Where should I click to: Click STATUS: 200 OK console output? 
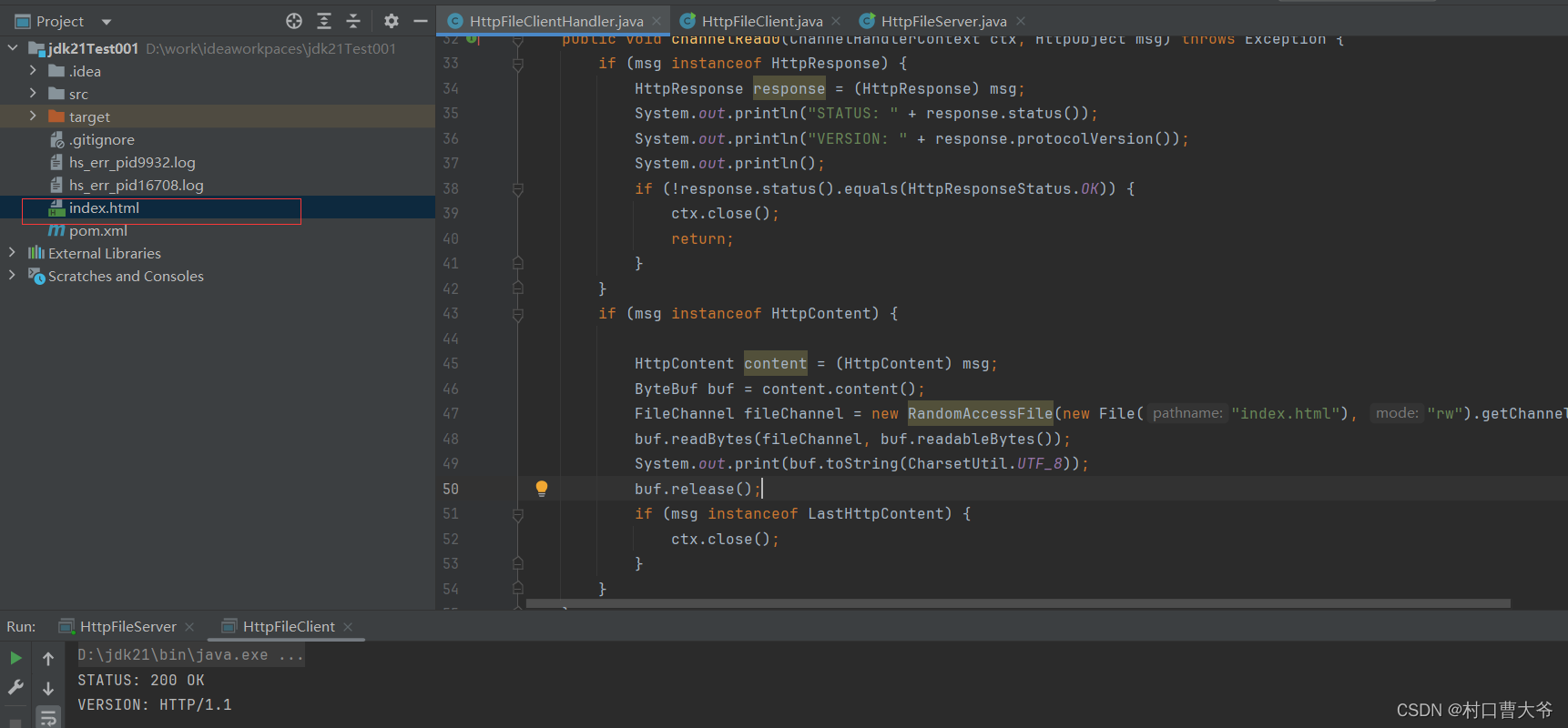141,680
